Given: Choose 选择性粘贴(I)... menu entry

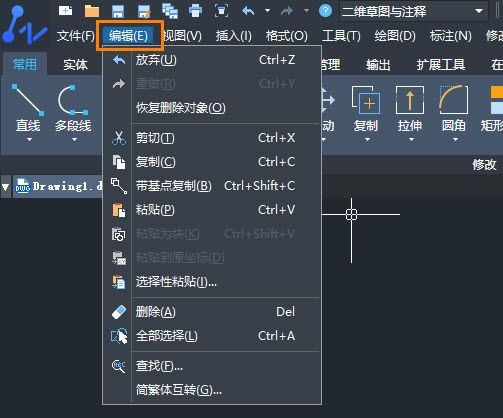Looking at the screenshot, I should (x=212, y=282).
